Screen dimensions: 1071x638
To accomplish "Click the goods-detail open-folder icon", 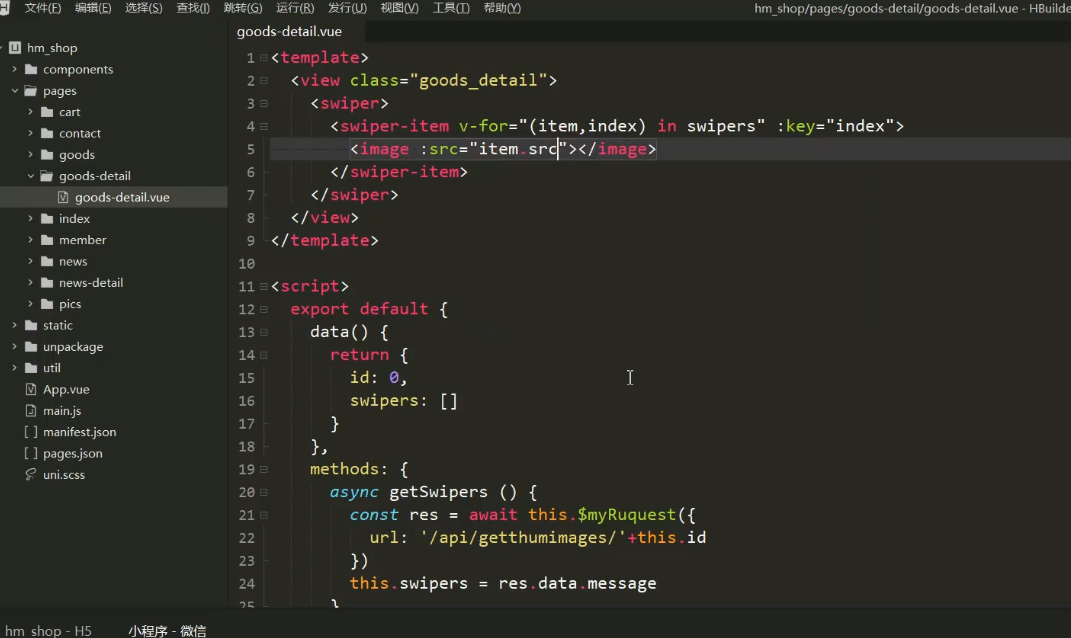I will click(46, 176).
